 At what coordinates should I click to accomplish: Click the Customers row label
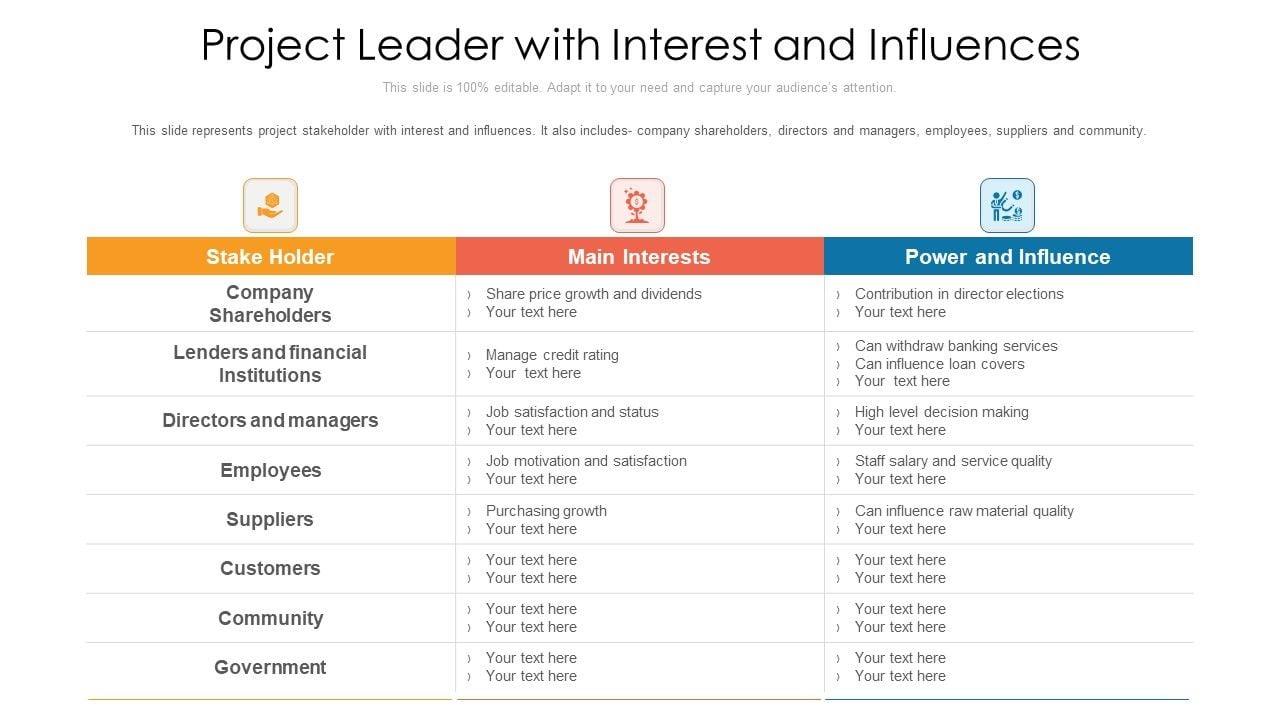pyautogui.click(x=270, y=569)
